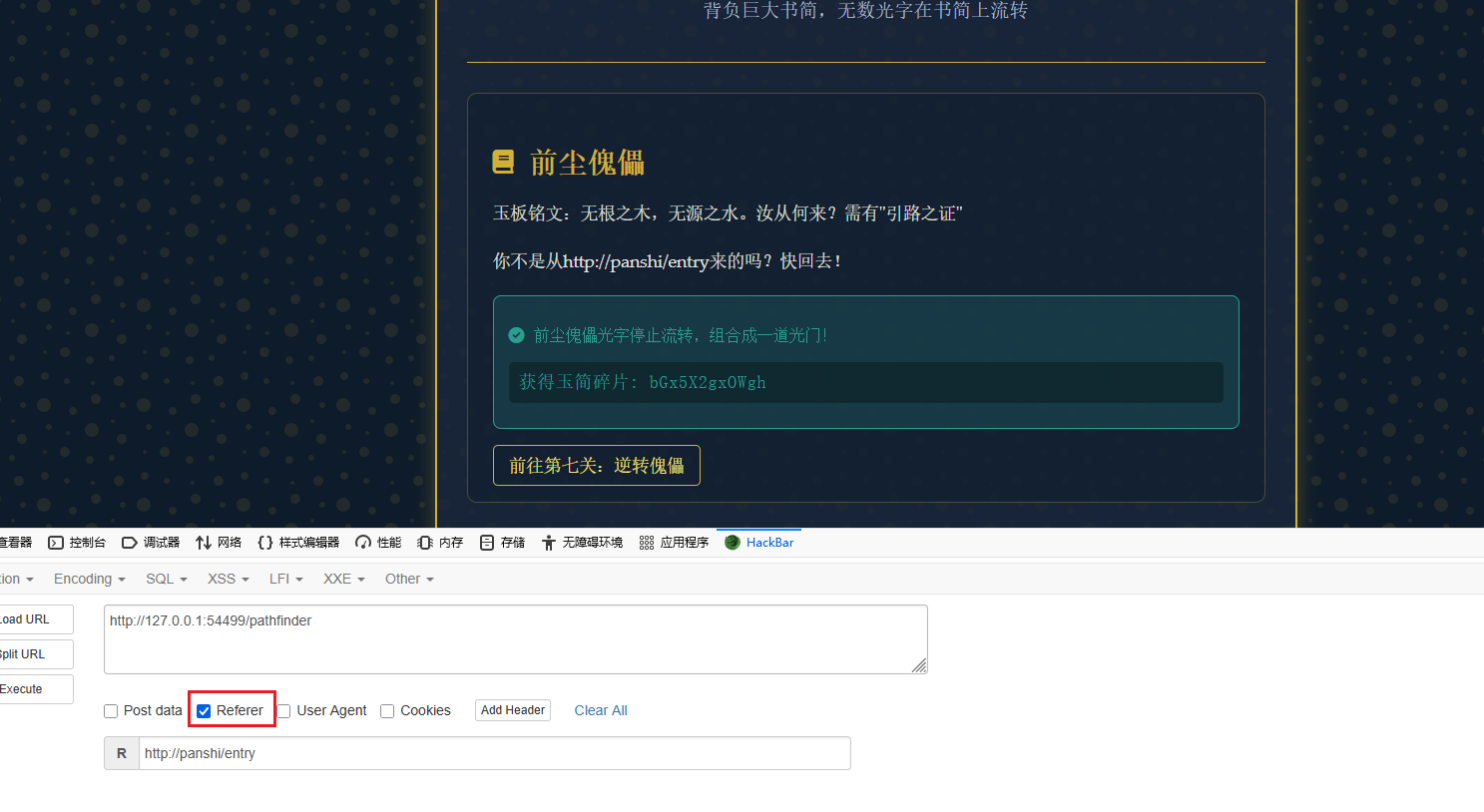Click the Clear All link

coord(601,710)
